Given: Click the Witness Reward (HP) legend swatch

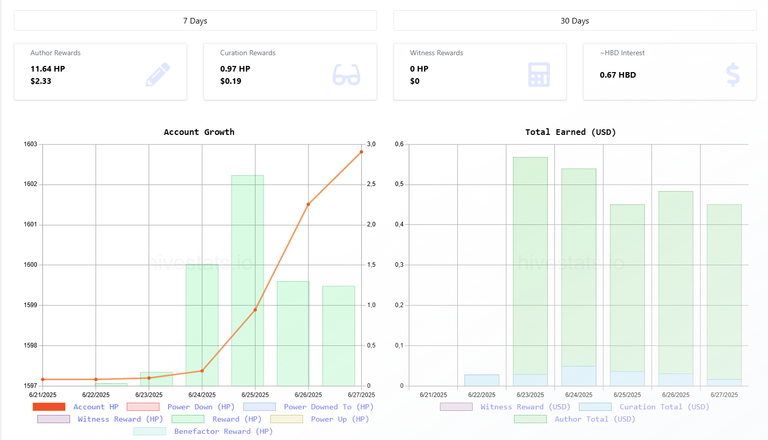Looking at the screenshot, I should [53, 419].
